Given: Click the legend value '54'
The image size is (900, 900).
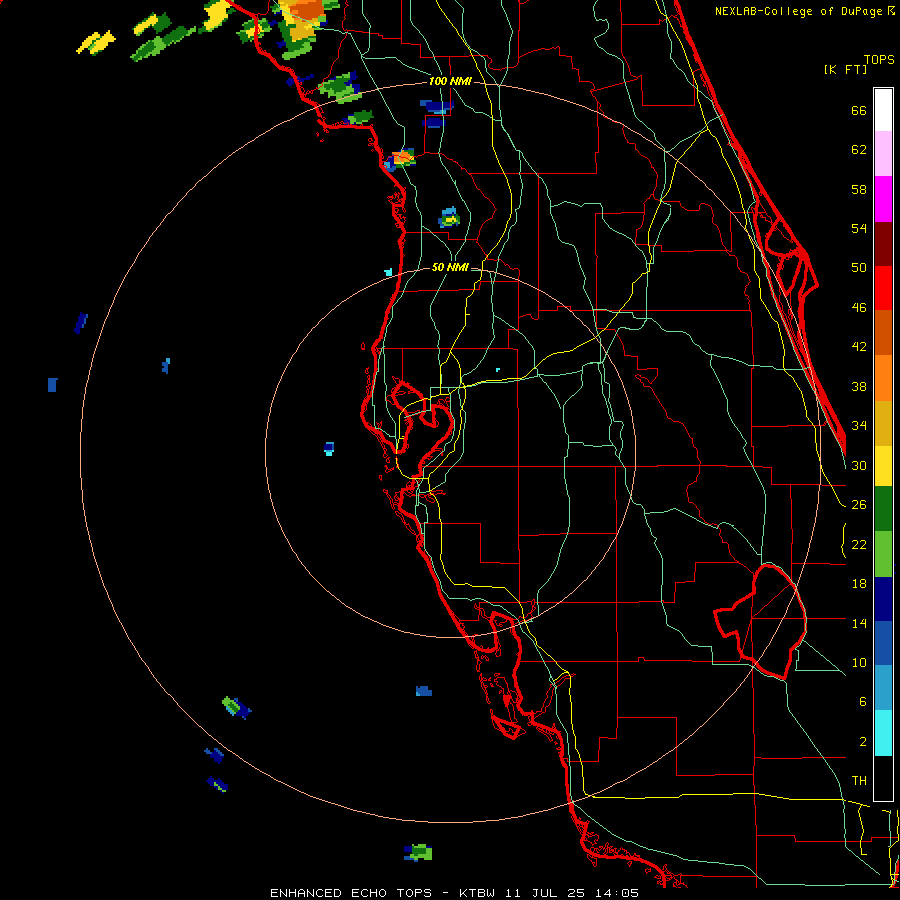Looking at the screenshot, I should tap(859, 228).
